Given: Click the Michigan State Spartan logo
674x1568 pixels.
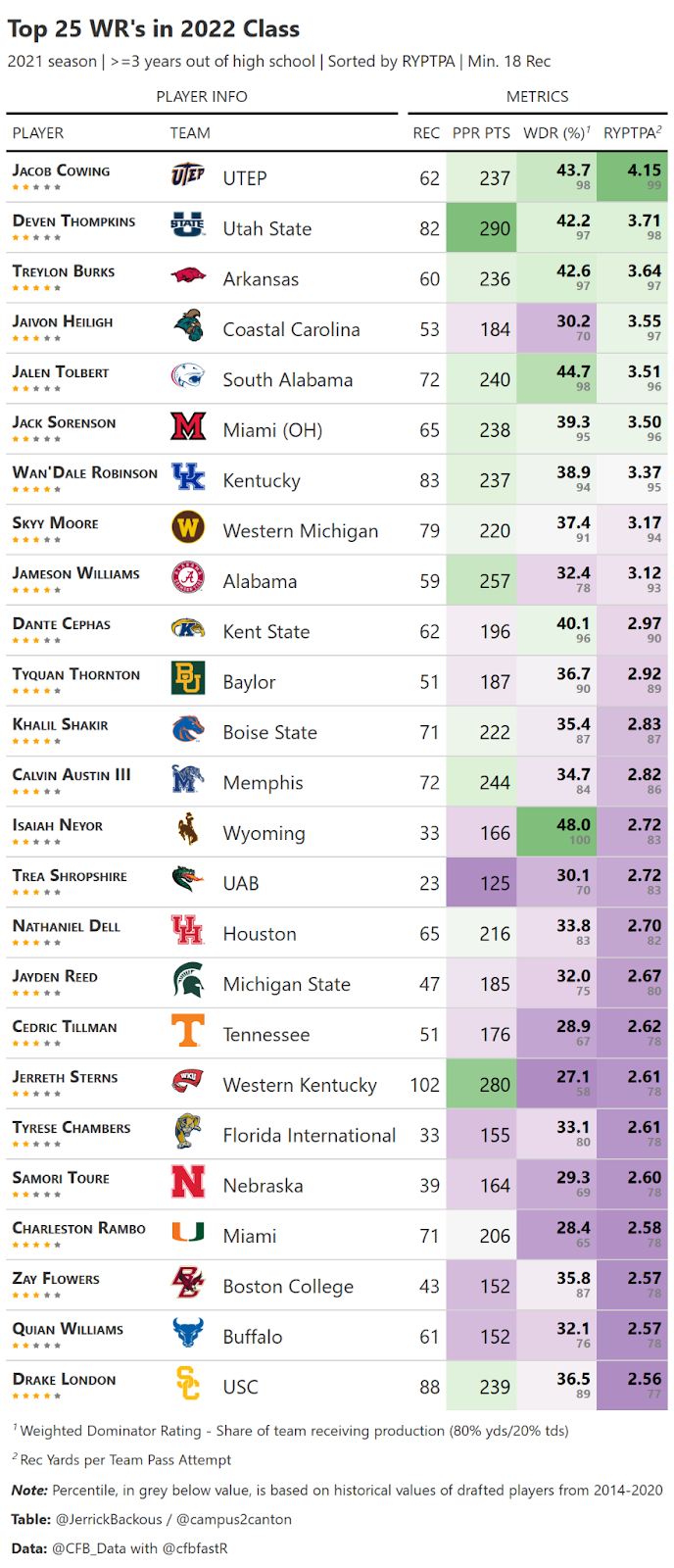Looking at the screenshot, I should coord(188,982).
